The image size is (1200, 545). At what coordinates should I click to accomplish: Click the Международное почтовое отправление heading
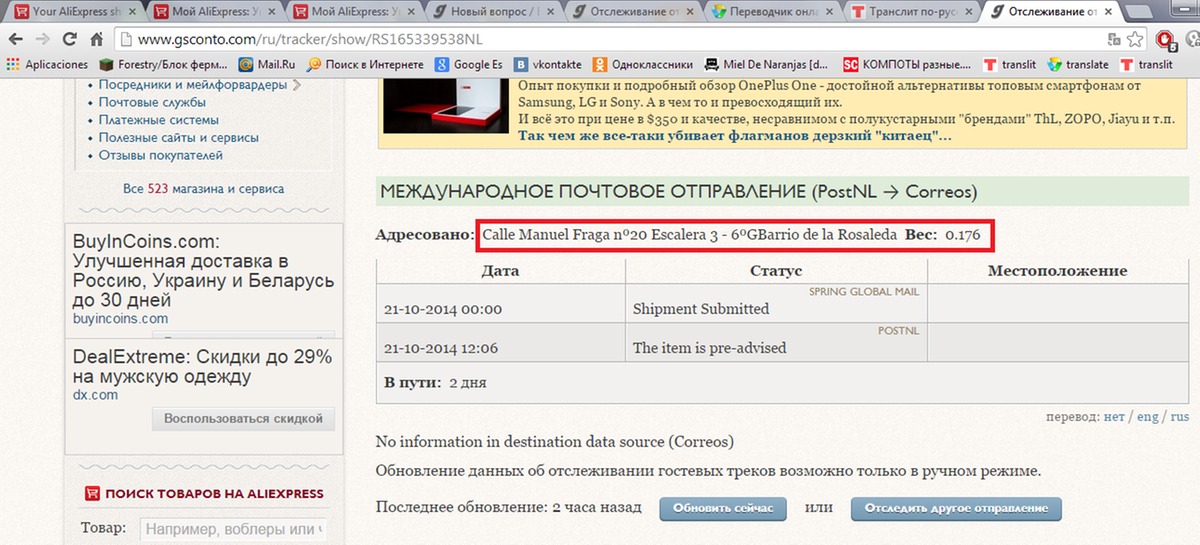pos(679,191)
